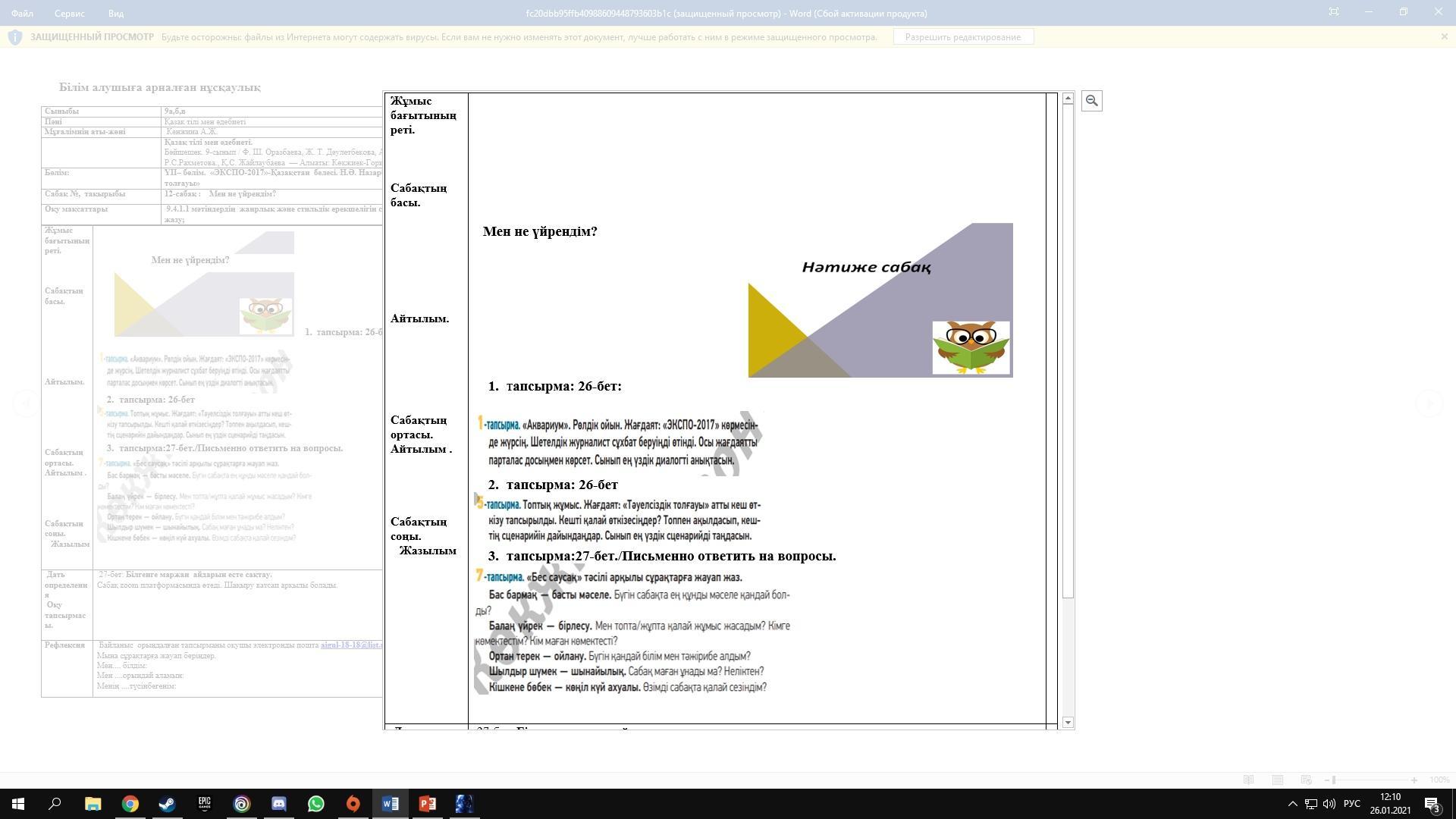The image size is (1456, 819).
Task: Open Windows Start menu
Action: pos(18,804)
